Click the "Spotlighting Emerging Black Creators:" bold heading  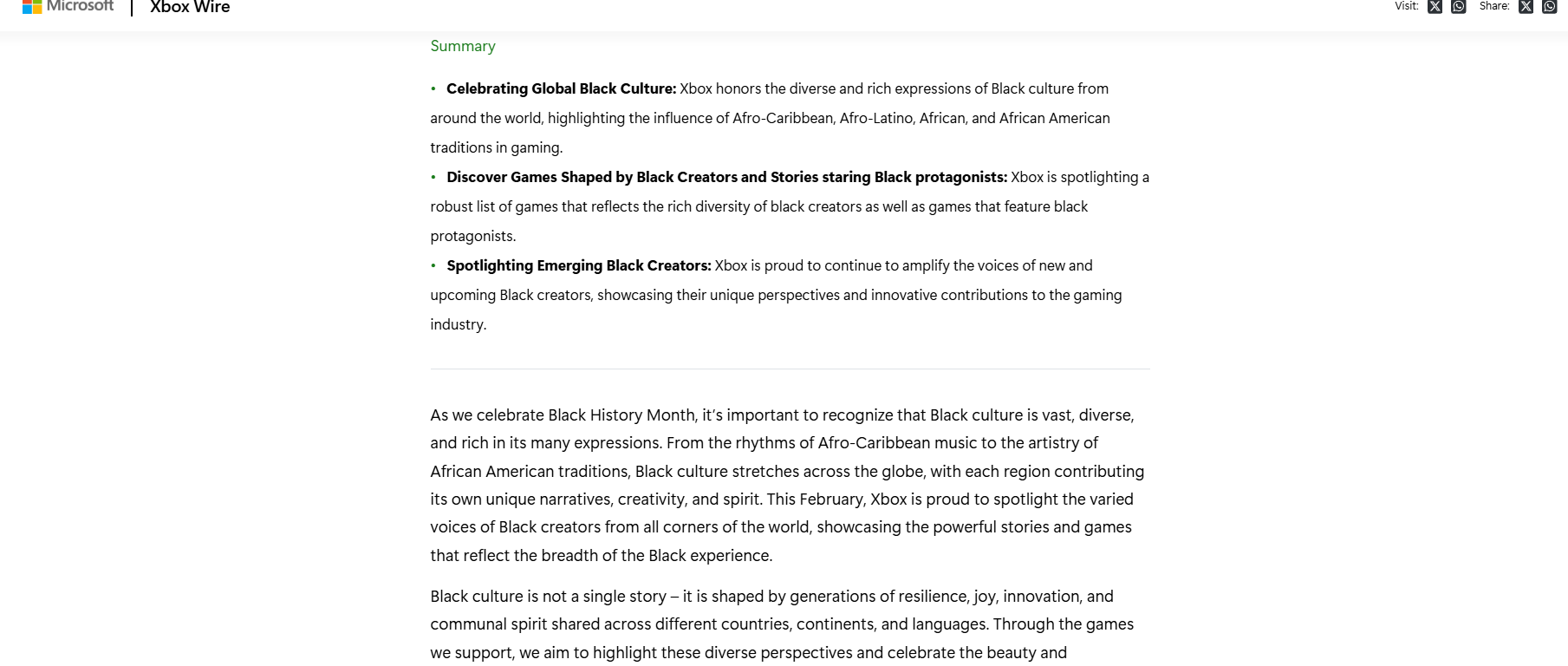point(578,265)
